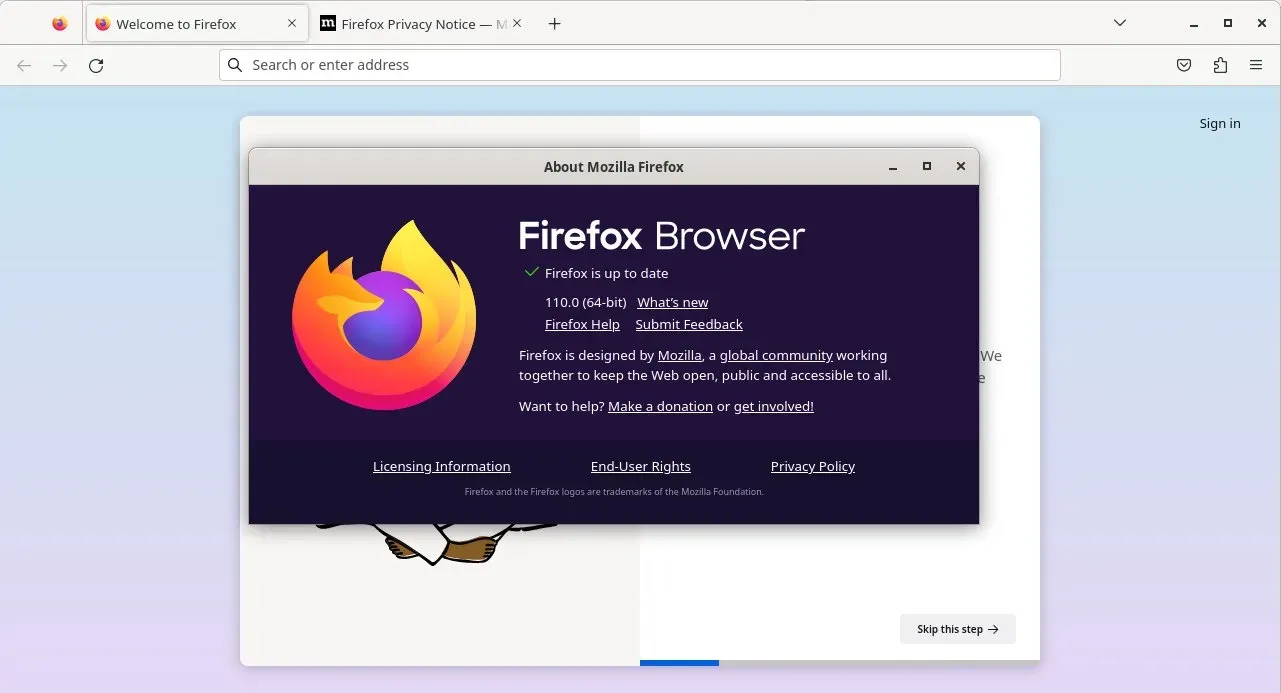Viewport: 1281px width, 693px height.
Task: Open Submit Feedback
Action: (x=688, y=324)
